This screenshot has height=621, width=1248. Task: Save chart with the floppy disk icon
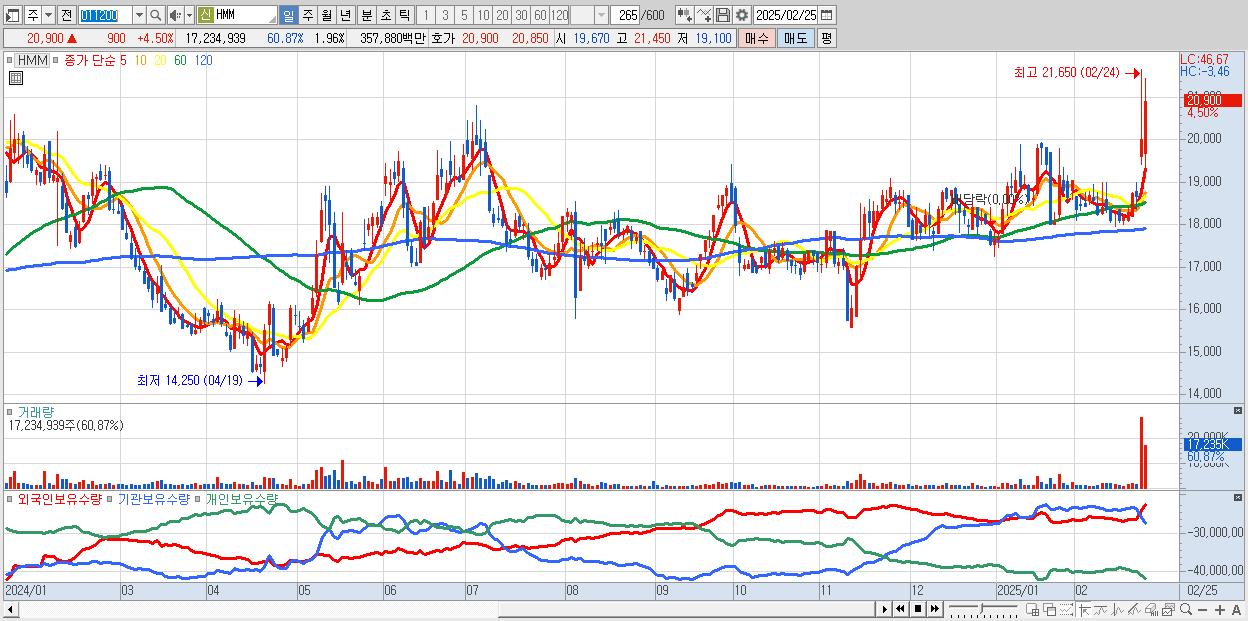(x=723, y=15)
